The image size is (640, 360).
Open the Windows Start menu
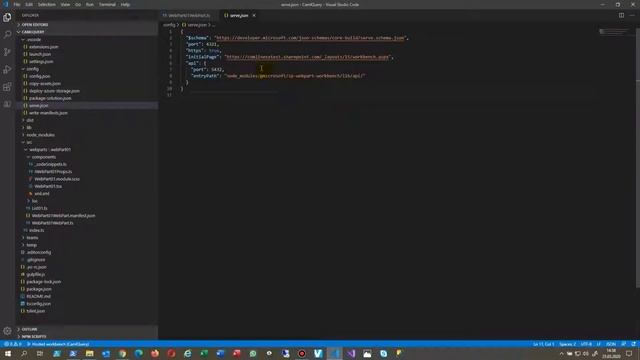[7, 353]
